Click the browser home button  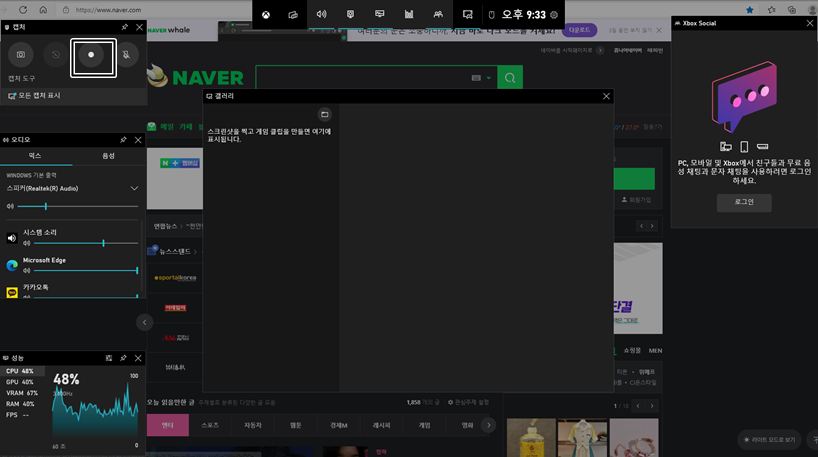pyautogui.click(x=43, y=9)
